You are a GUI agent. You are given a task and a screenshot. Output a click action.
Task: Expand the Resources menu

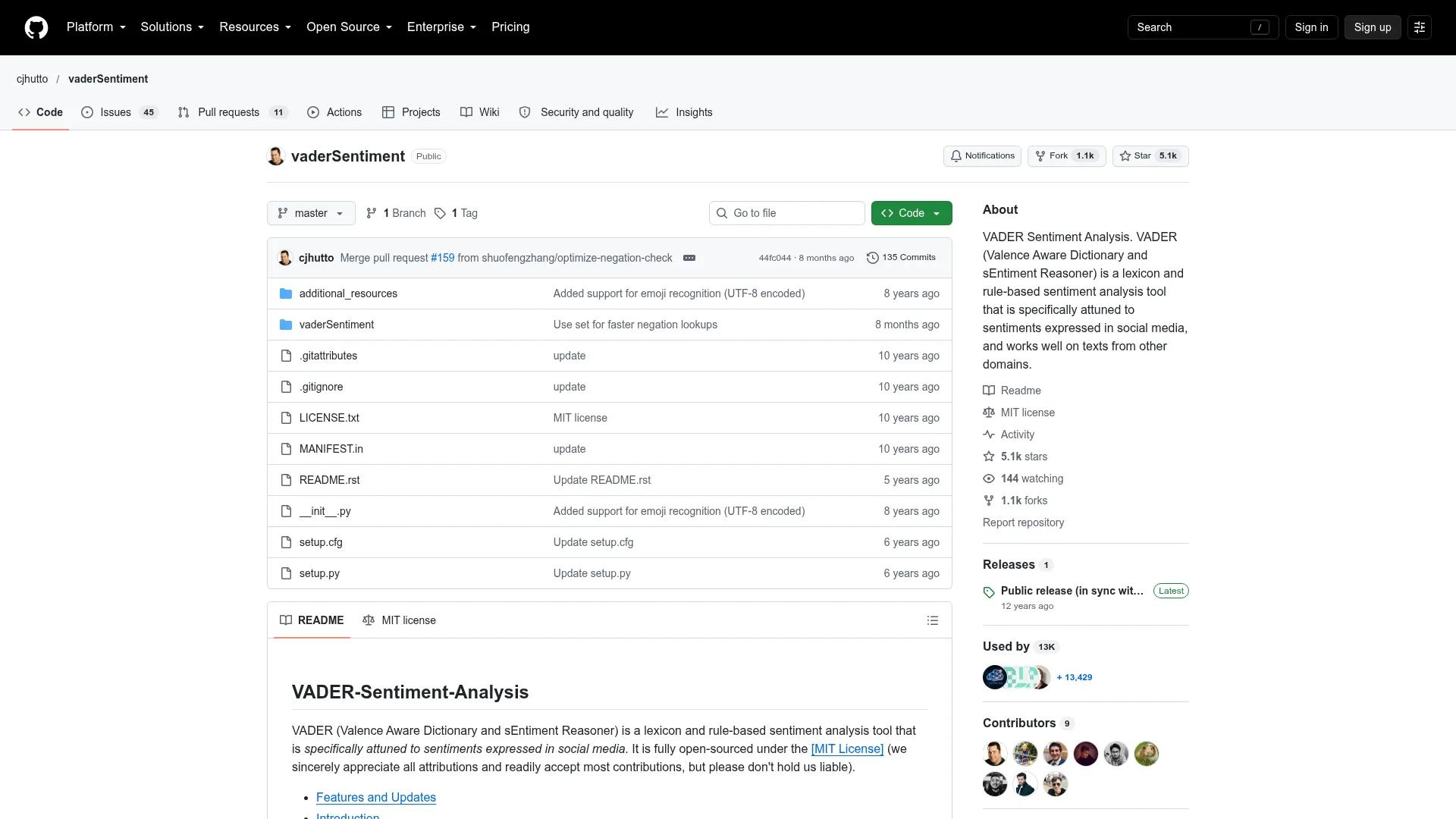coord(256,27)
